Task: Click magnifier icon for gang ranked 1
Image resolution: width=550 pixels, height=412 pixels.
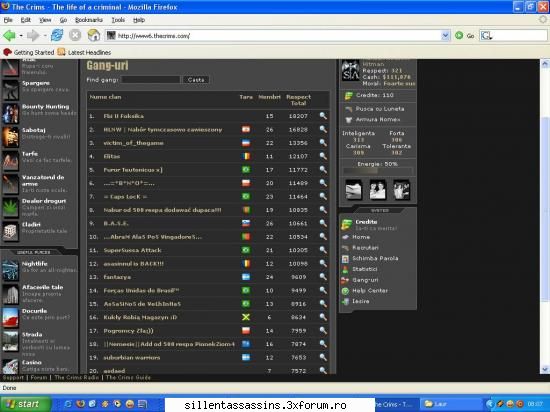Action: [323, 116]
